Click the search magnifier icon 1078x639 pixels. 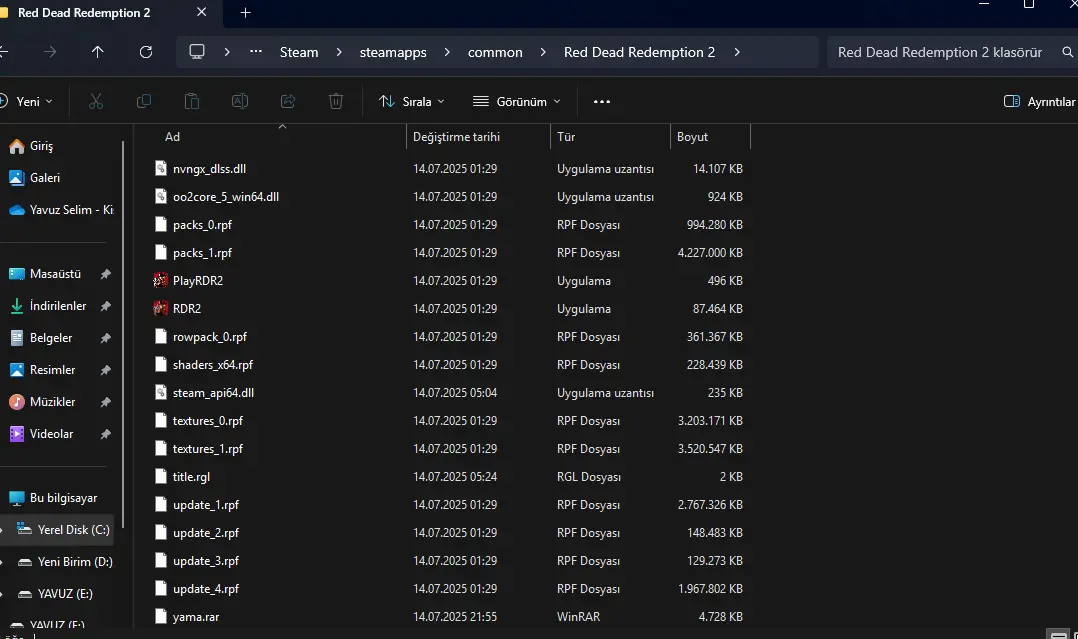point(1067,52)
